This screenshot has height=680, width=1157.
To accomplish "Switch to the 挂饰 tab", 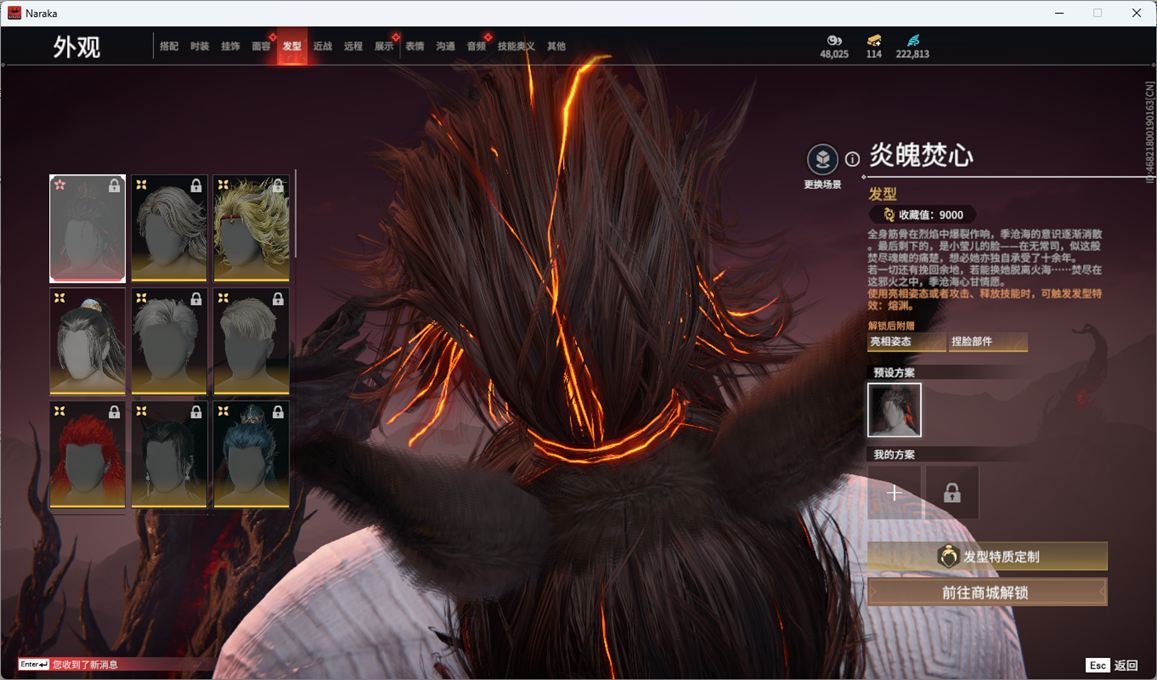I will (230, 46).
